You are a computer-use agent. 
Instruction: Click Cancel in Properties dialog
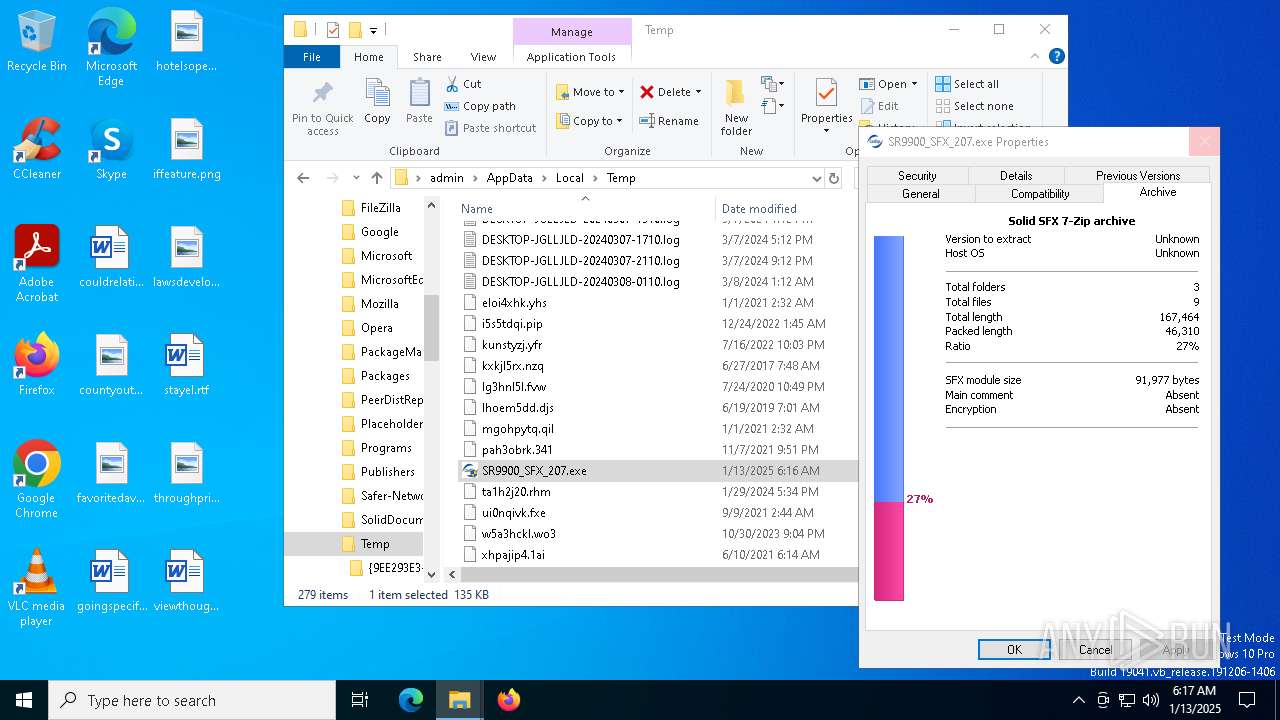click(1095, 649)
